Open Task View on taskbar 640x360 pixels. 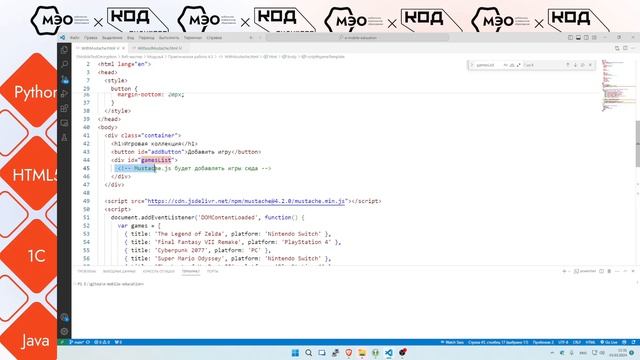[322, 353]
